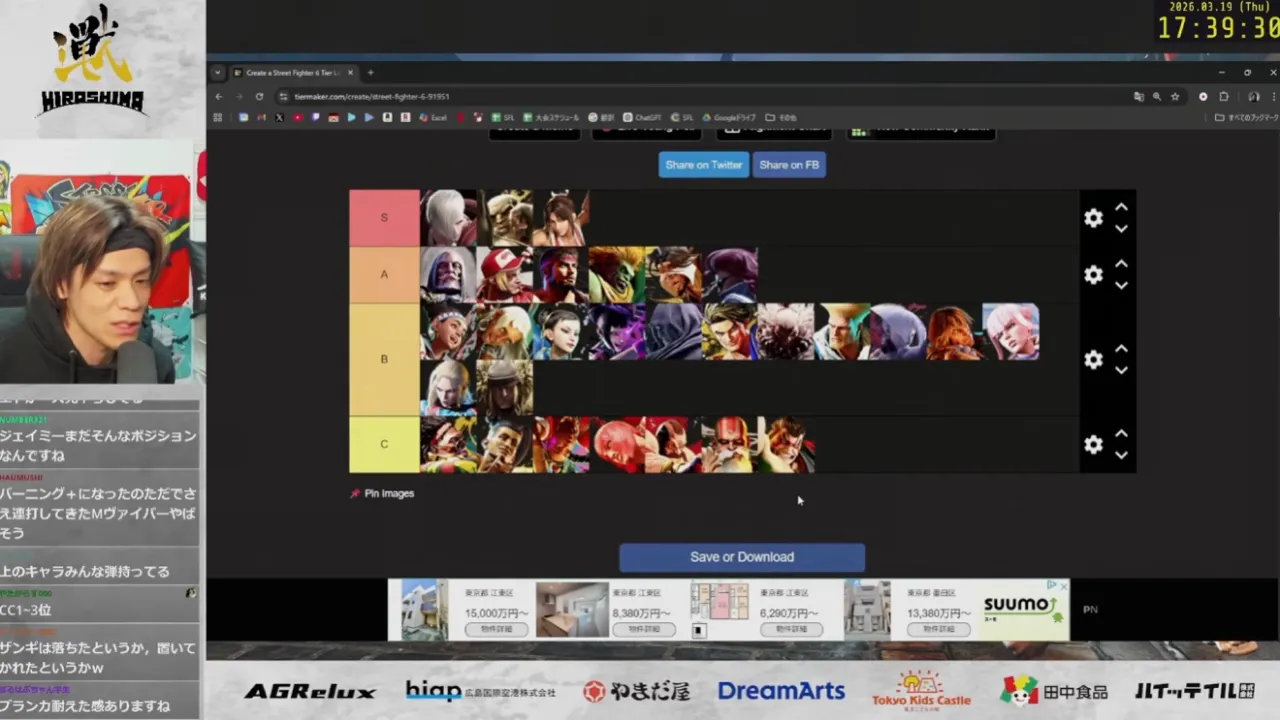Image resolution: width=1280 pixels, height=720 pixels.
Task: Open the apps grid icon in bookmarks bar
Action: (218, 118)
